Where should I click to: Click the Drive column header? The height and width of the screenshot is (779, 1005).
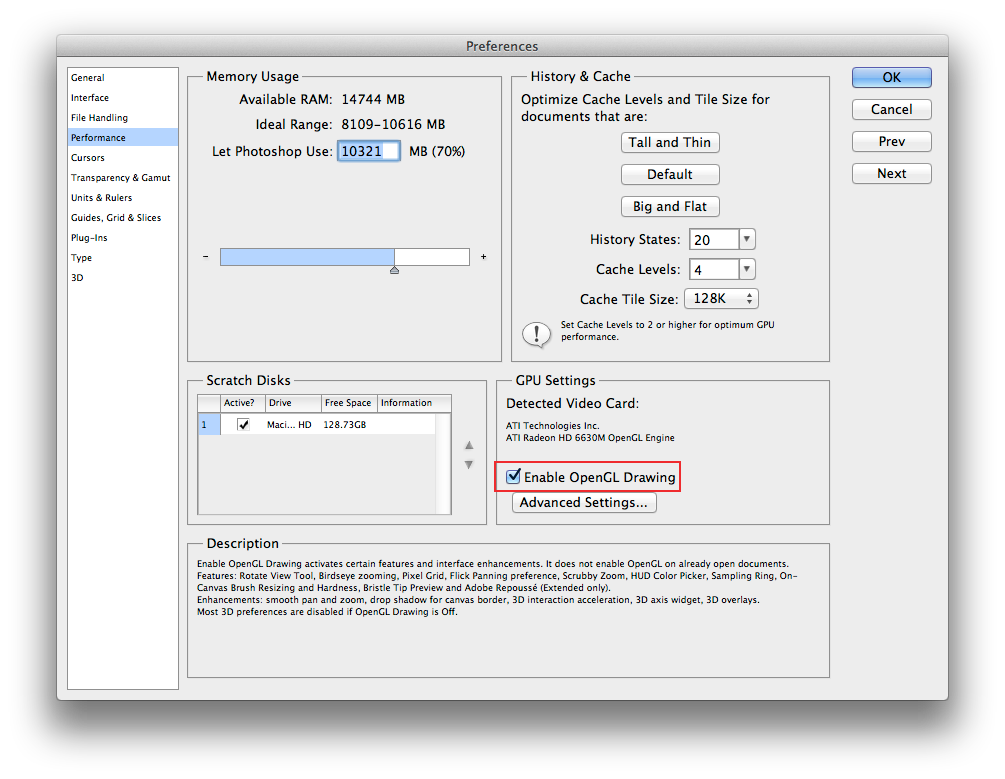[293, 403]
